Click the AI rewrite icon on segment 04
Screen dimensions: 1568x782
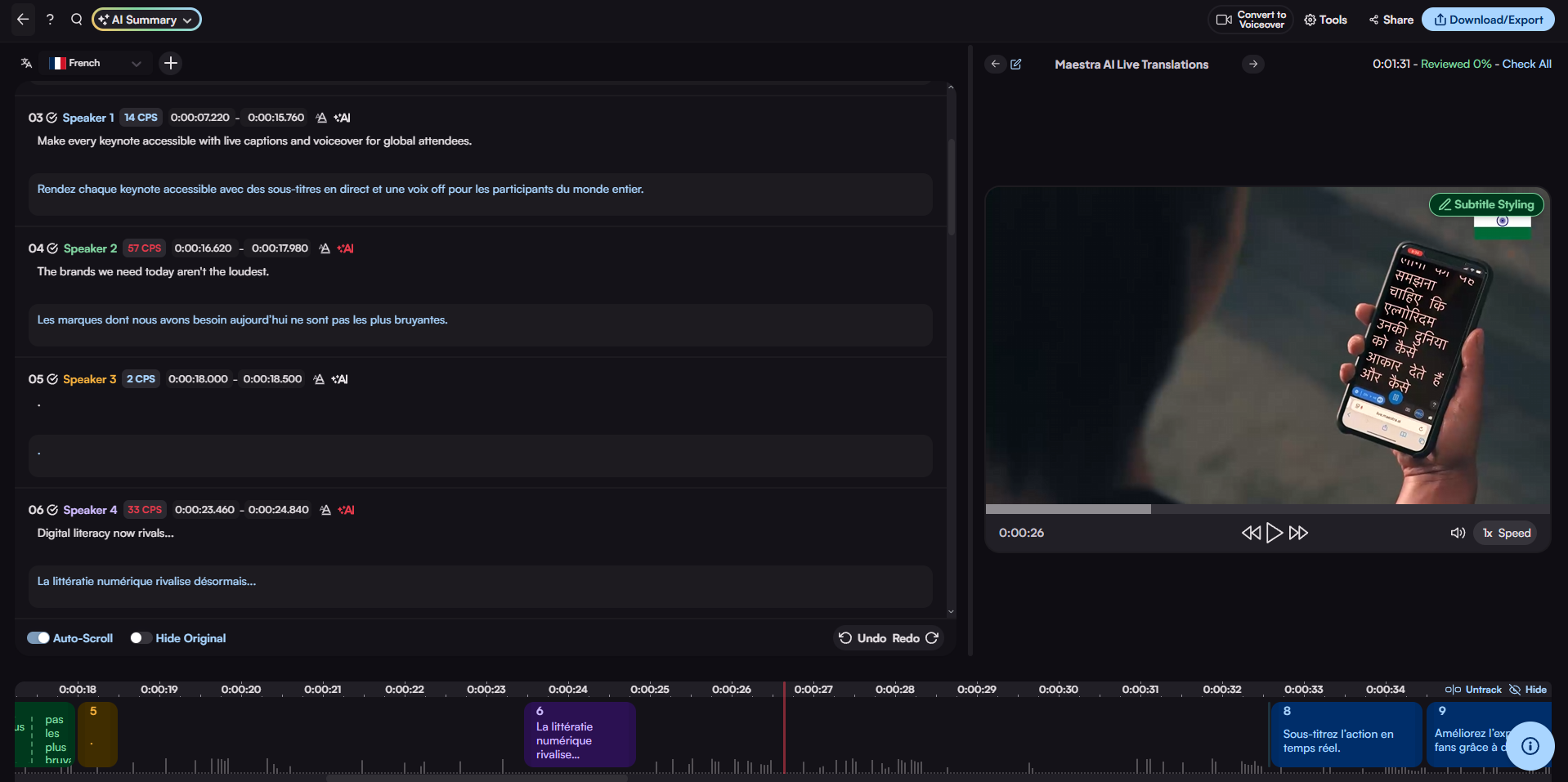(x=346, y=248)
